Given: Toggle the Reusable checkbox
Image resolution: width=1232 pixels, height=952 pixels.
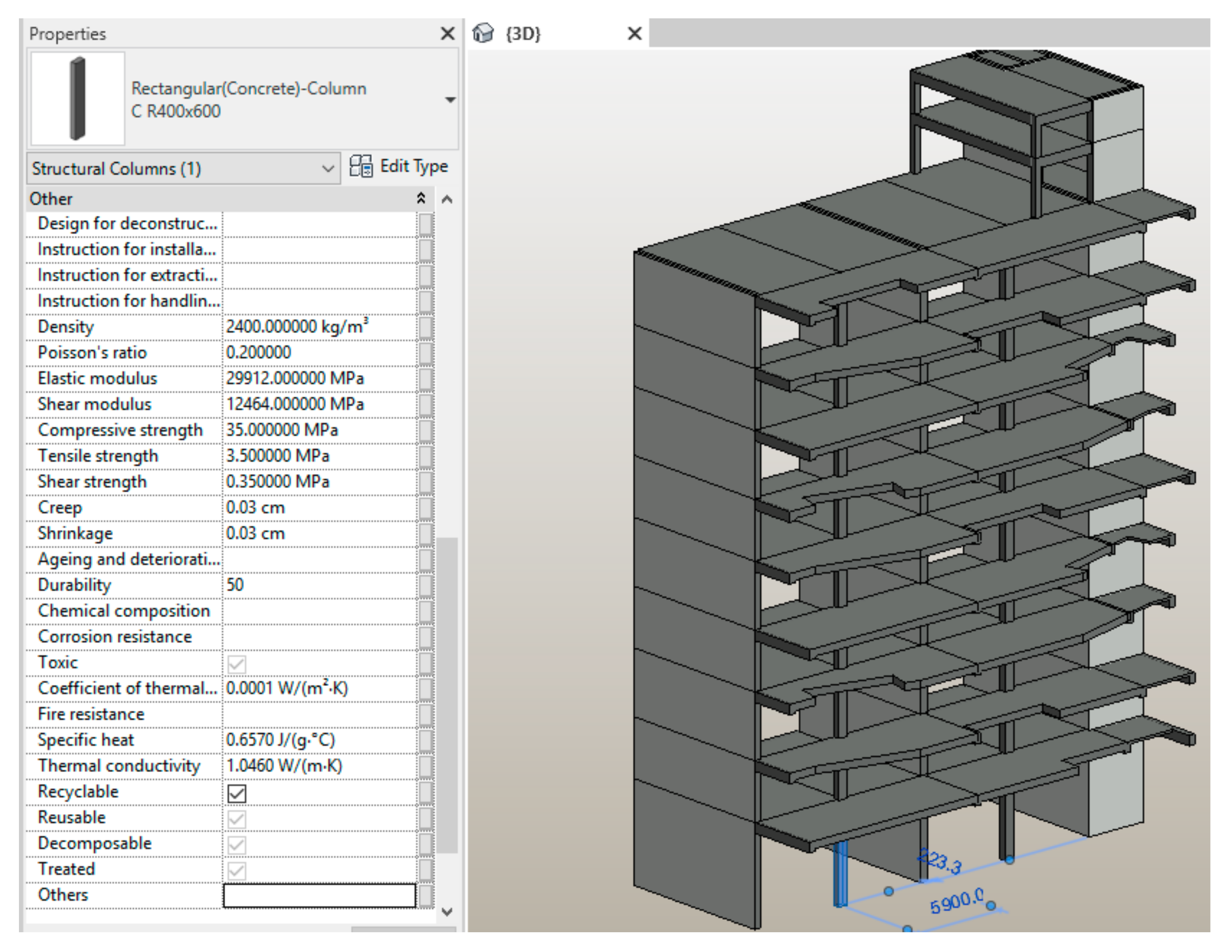Looking at the screenshot, I should 237,819.
